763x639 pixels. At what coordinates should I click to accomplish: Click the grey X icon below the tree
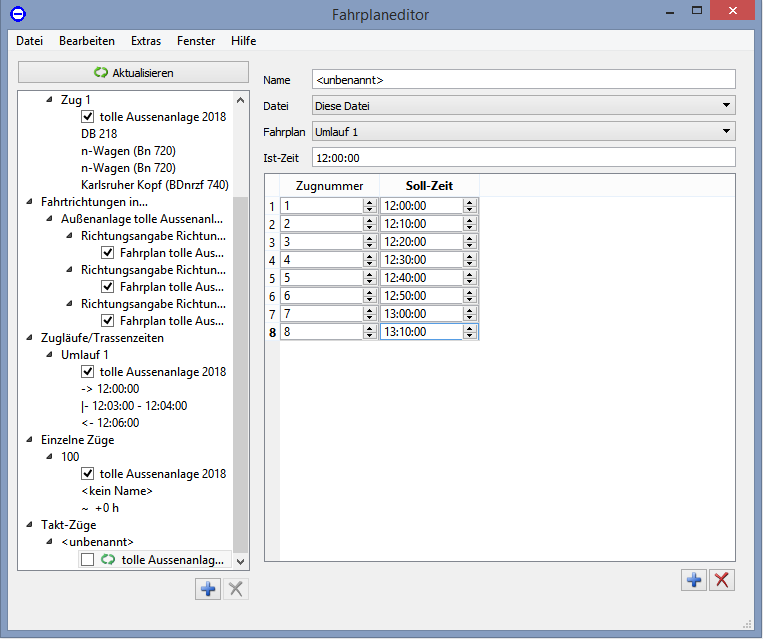pos(235,589)
